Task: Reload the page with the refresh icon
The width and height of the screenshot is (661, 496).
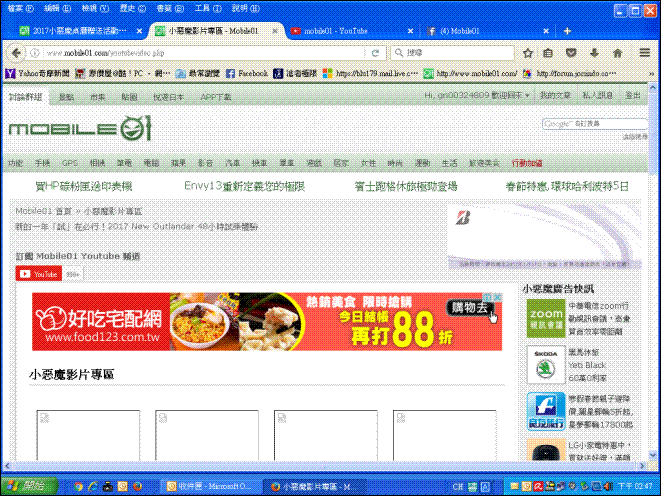Action: [375, 53]
